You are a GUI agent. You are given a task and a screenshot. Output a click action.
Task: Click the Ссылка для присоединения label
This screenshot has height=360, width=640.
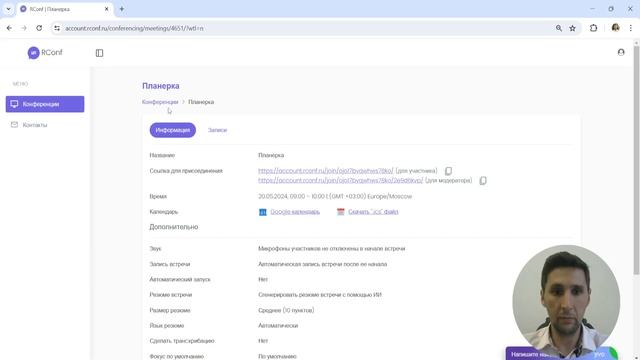click(186, 171)
